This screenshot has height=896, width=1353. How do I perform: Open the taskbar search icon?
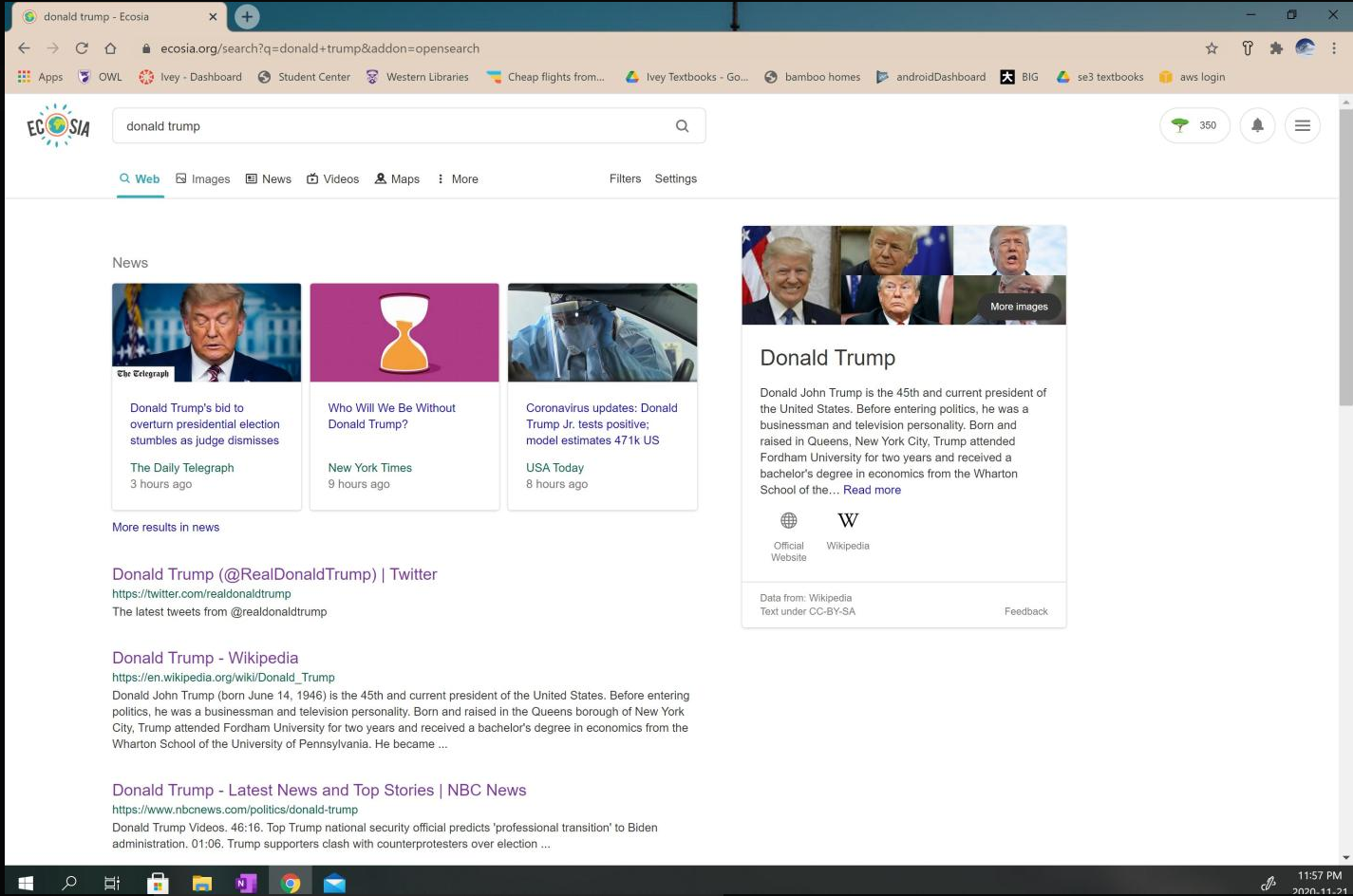(69, 883)
